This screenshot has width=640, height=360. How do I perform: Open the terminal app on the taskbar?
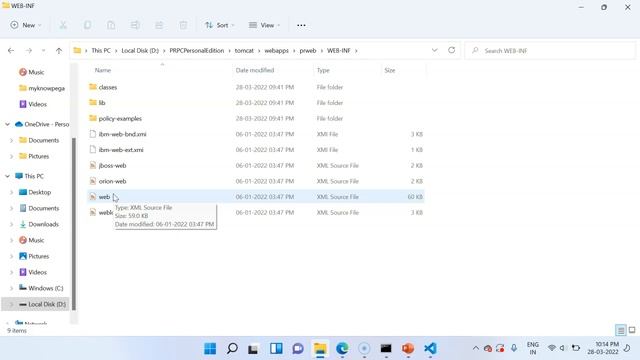386,349
